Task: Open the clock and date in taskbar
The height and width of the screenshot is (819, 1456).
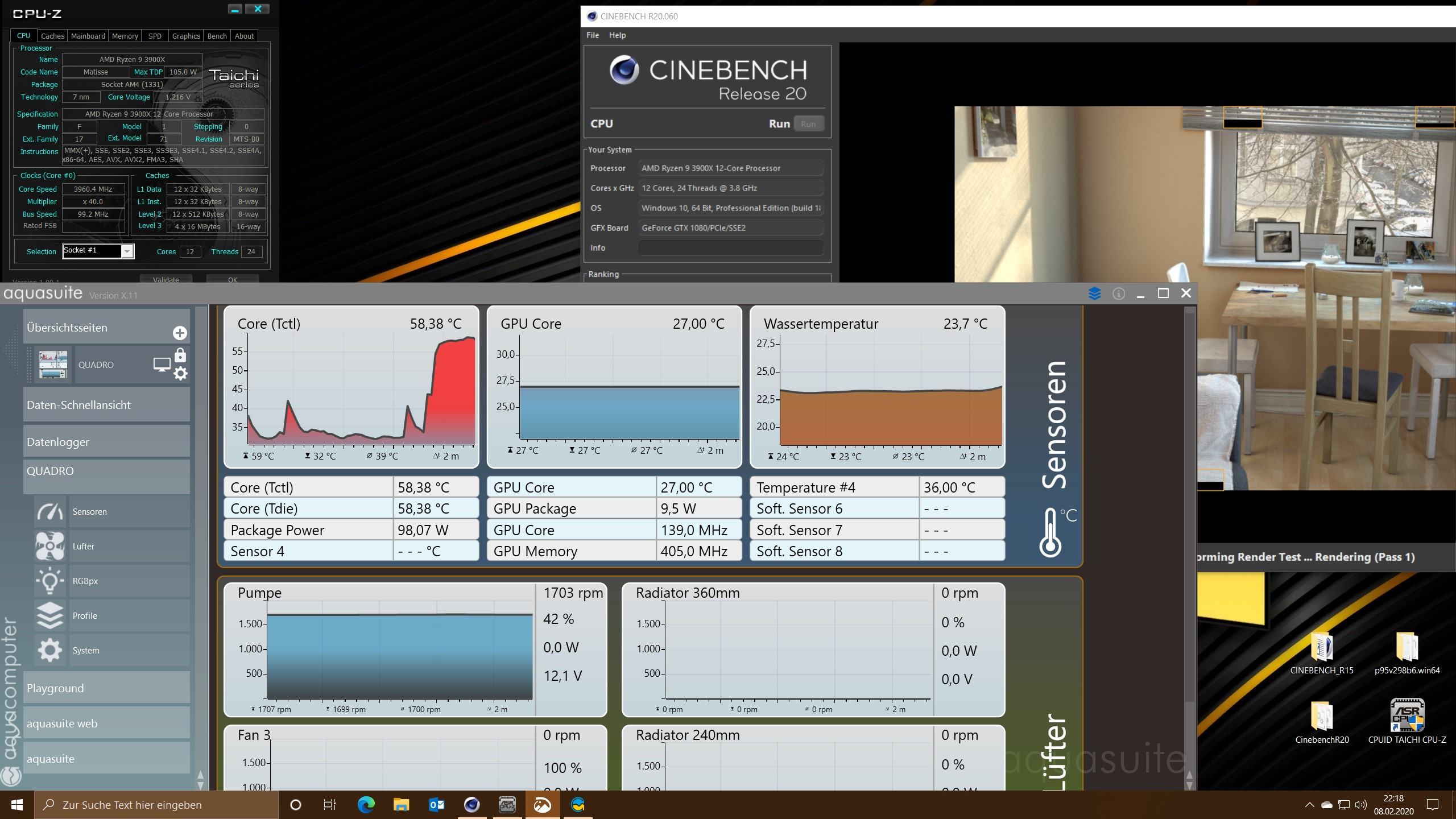Action: 1393,805
